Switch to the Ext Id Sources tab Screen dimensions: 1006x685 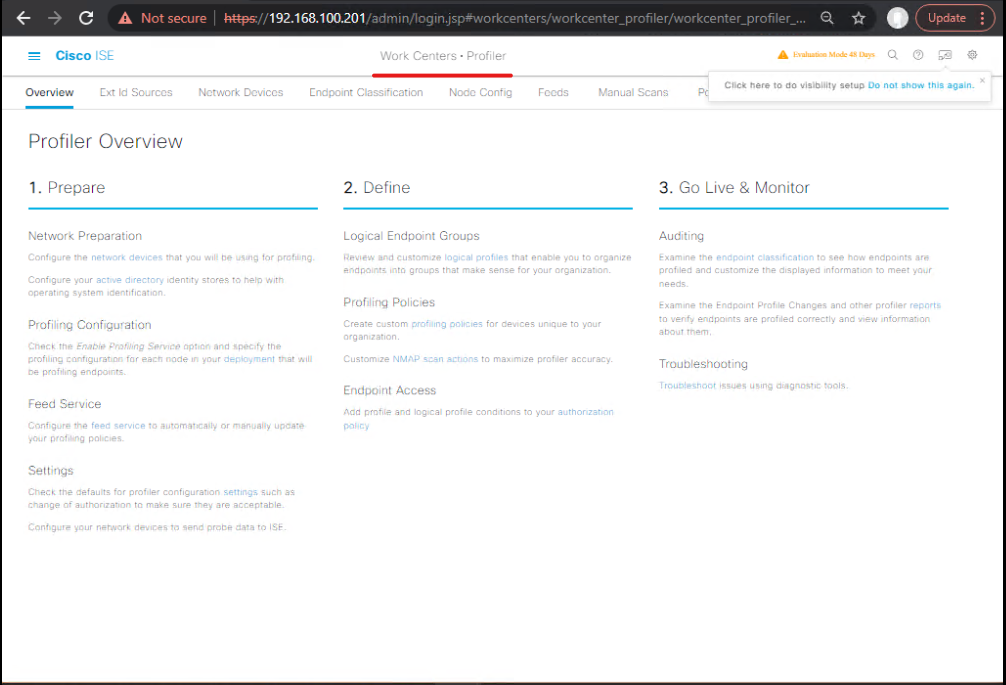point(136,92)
